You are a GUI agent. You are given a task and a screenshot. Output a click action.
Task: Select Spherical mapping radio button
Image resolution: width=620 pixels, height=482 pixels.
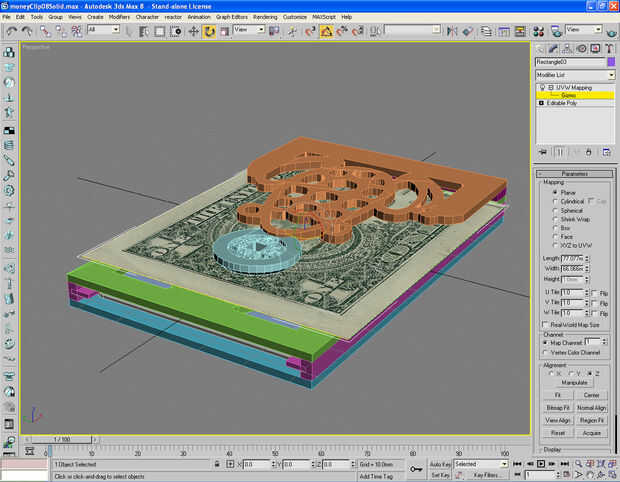(555, 211)
